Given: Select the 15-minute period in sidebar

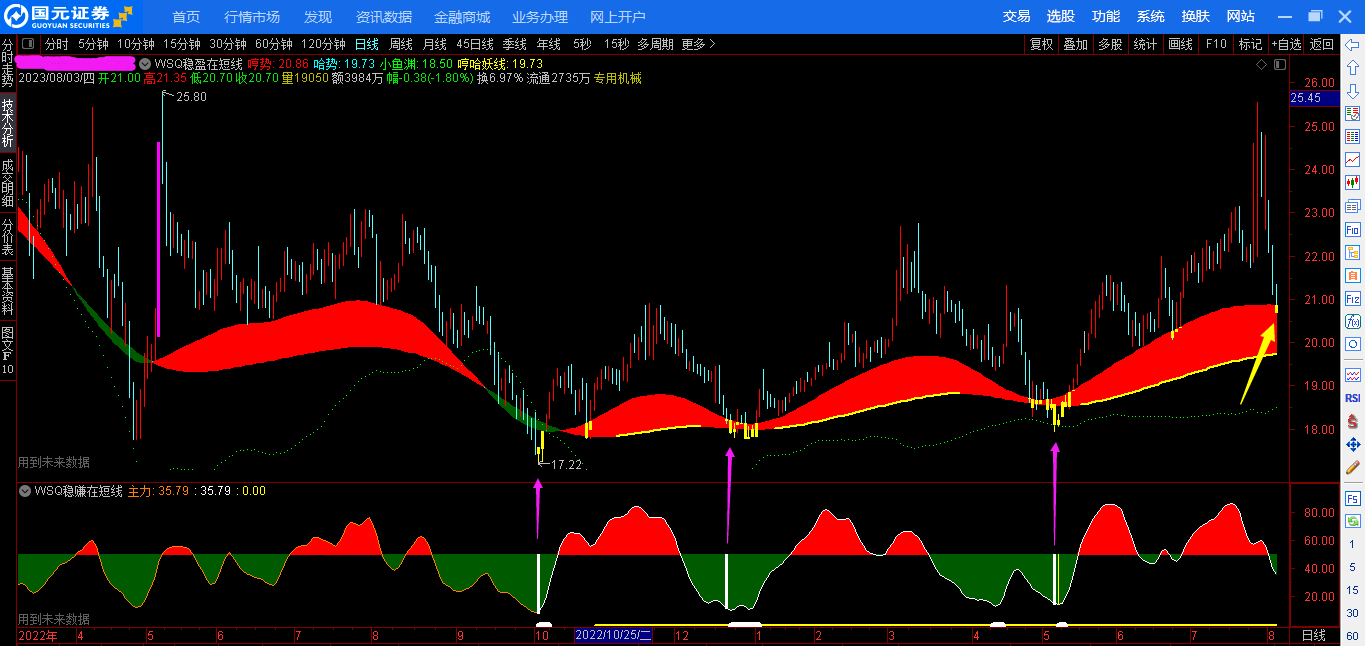Looking at the screenshot, I should click(x=1352, y=590).
